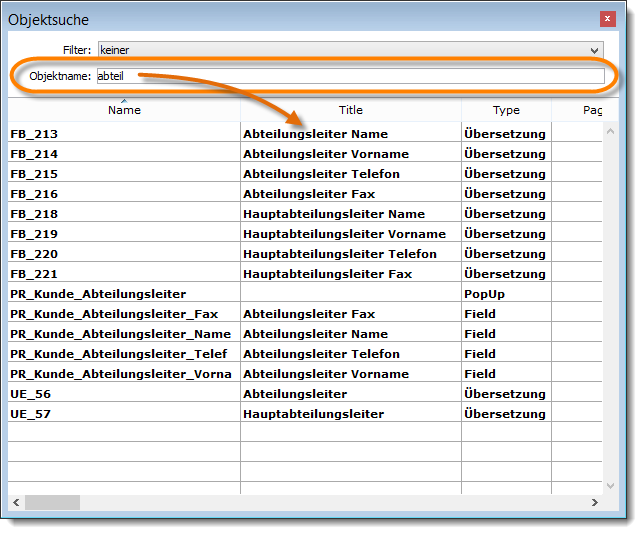Close the Objektsuche dialog window

[x=606, y=19]
